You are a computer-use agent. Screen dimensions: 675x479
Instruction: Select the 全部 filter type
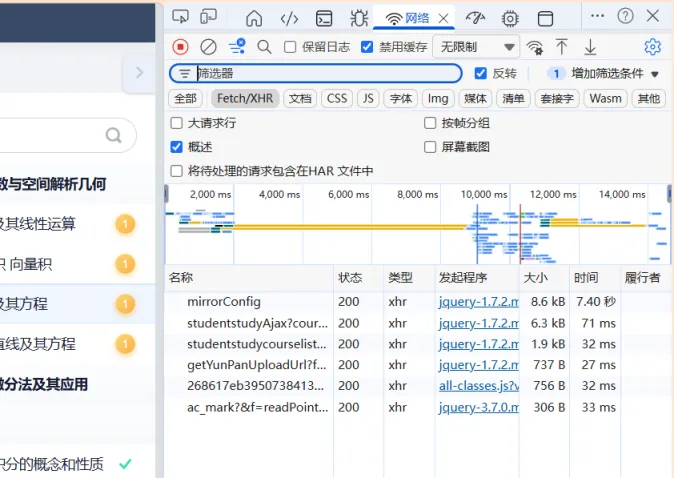(x=186, y=99)
